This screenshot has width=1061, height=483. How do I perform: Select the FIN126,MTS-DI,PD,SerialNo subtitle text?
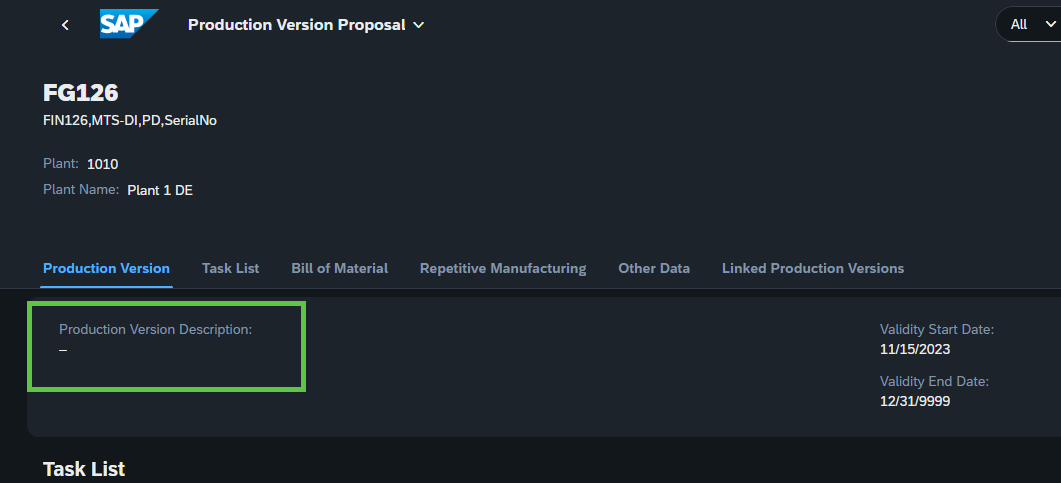point(130,121)
